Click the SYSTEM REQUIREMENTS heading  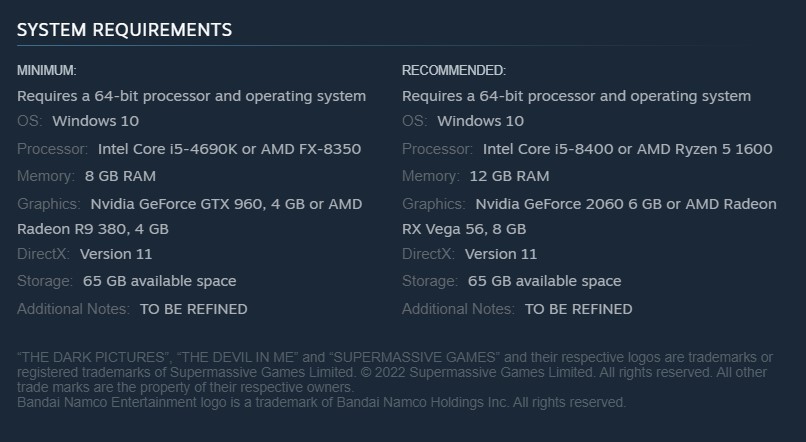pos(124,30)
